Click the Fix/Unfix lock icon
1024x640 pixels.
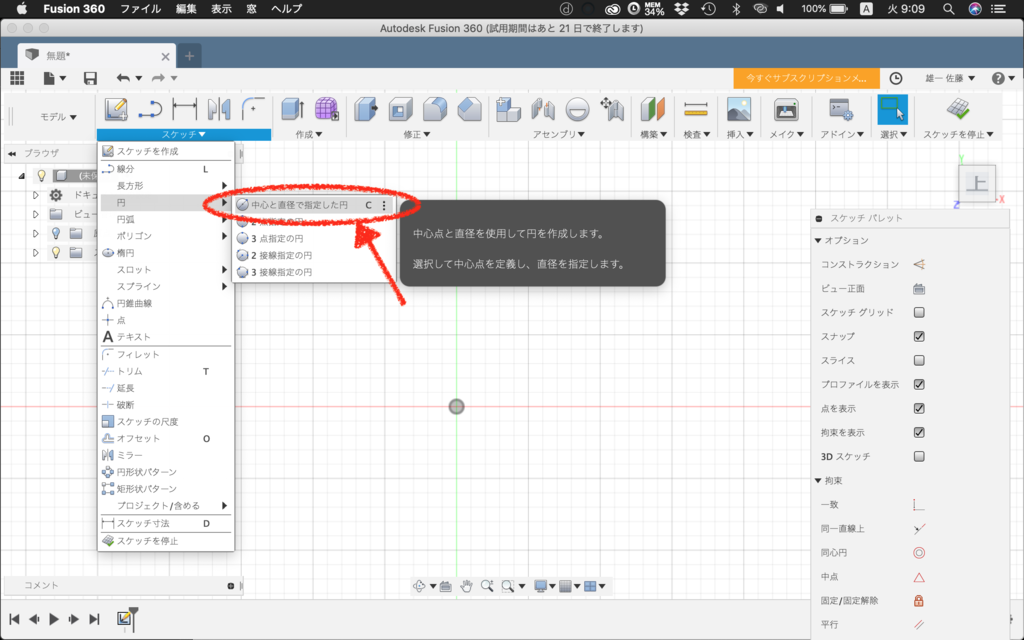(919, 601)
